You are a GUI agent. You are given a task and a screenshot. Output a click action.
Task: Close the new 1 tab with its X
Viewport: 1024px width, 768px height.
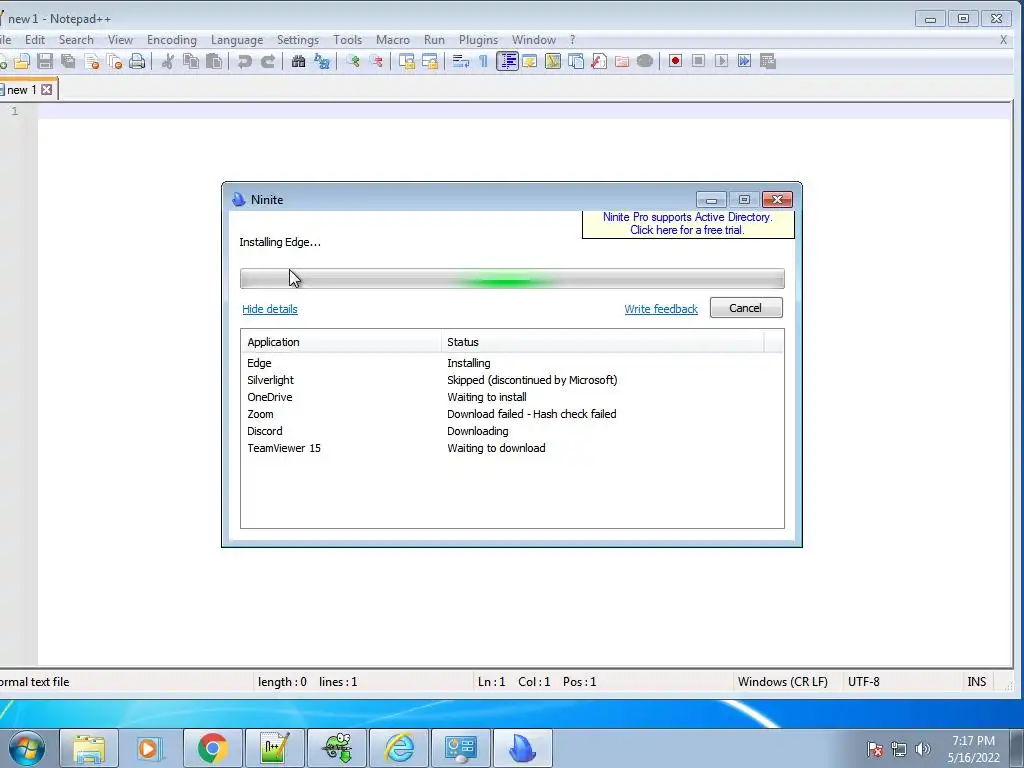click(46, 89)
